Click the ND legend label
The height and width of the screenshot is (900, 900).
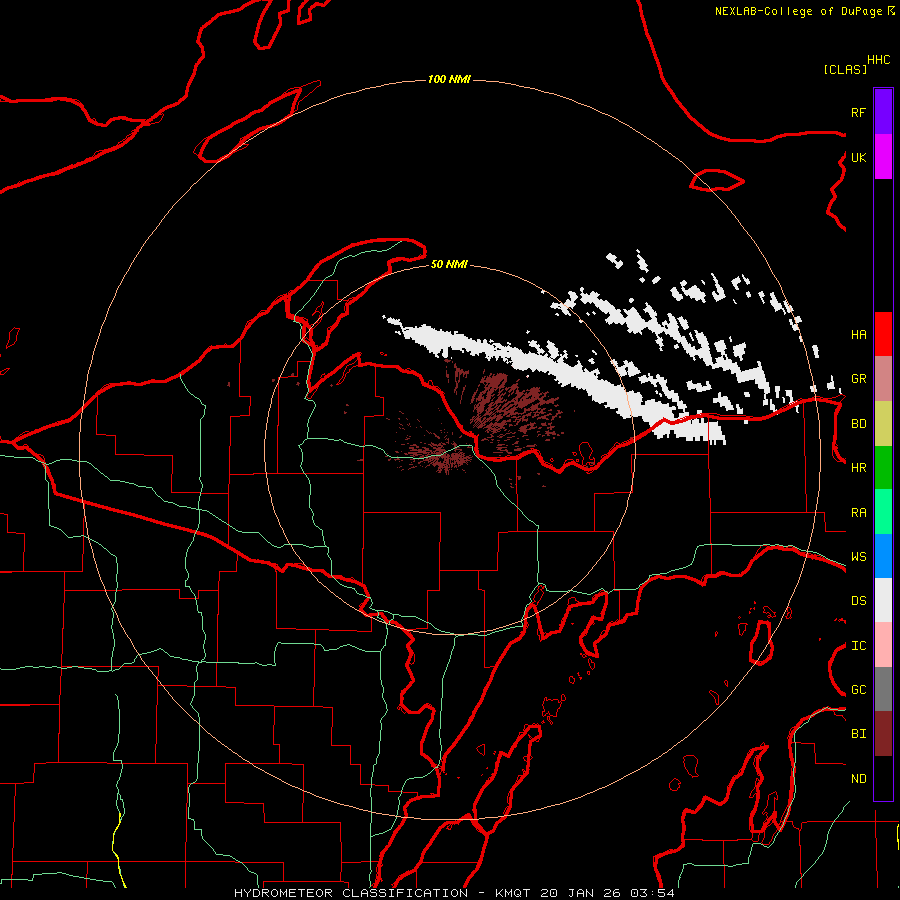click(x=858, y=779)
